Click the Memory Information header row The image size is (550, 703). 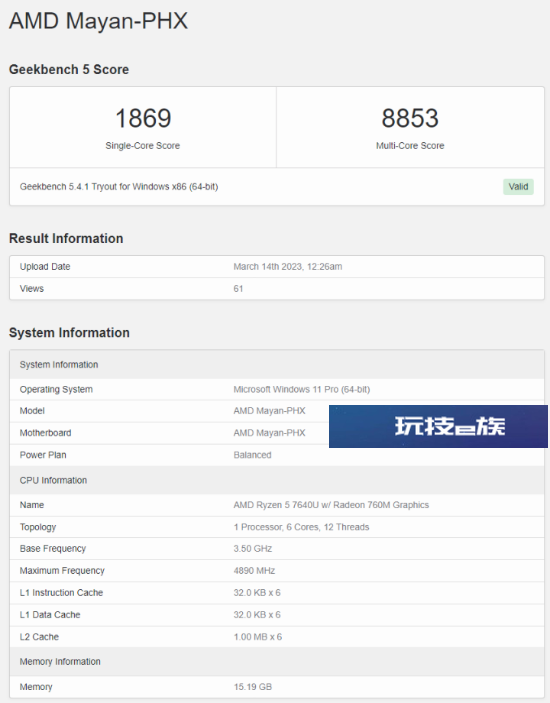pyautogui.click(x=277, y=662)
